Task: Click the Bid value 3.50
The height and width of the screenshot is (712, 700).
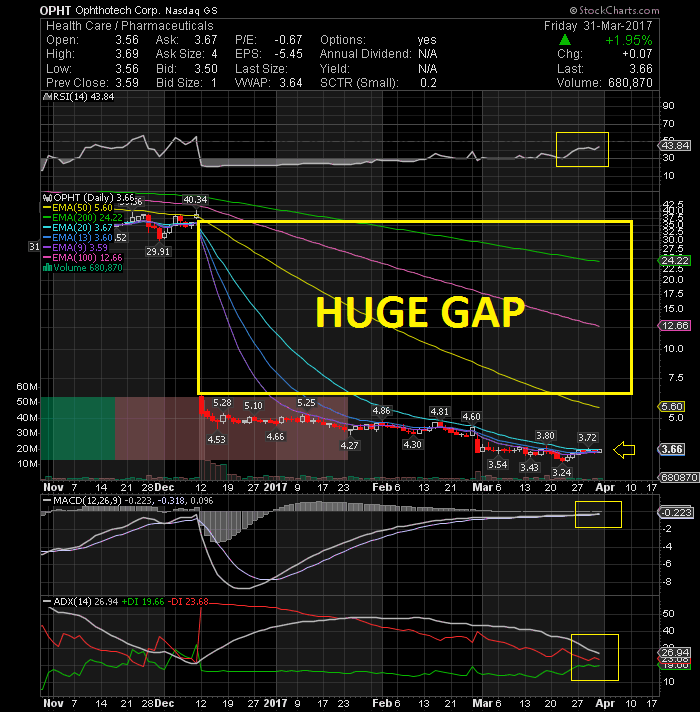Action: coord(206,69)
